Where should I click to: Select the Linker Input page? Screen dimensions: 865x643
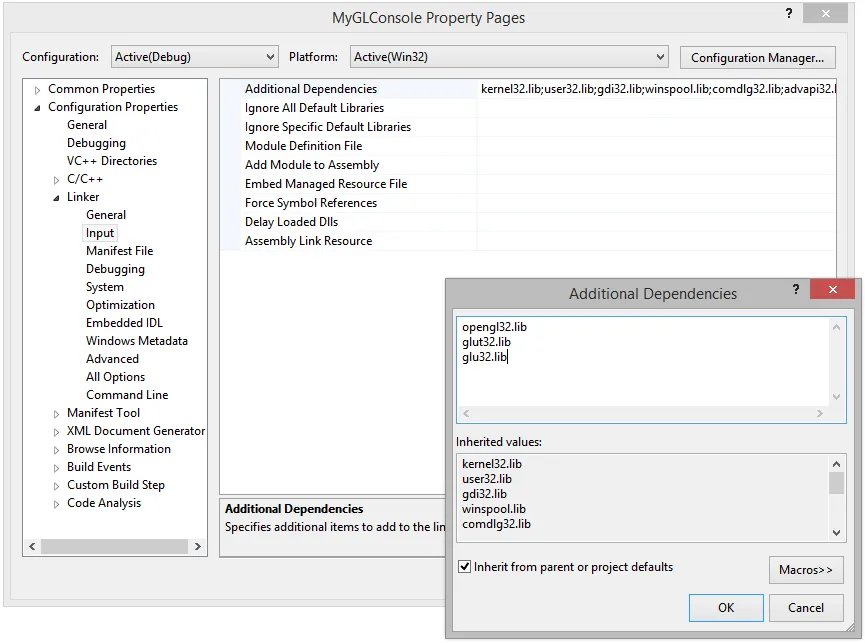(100, 232)
